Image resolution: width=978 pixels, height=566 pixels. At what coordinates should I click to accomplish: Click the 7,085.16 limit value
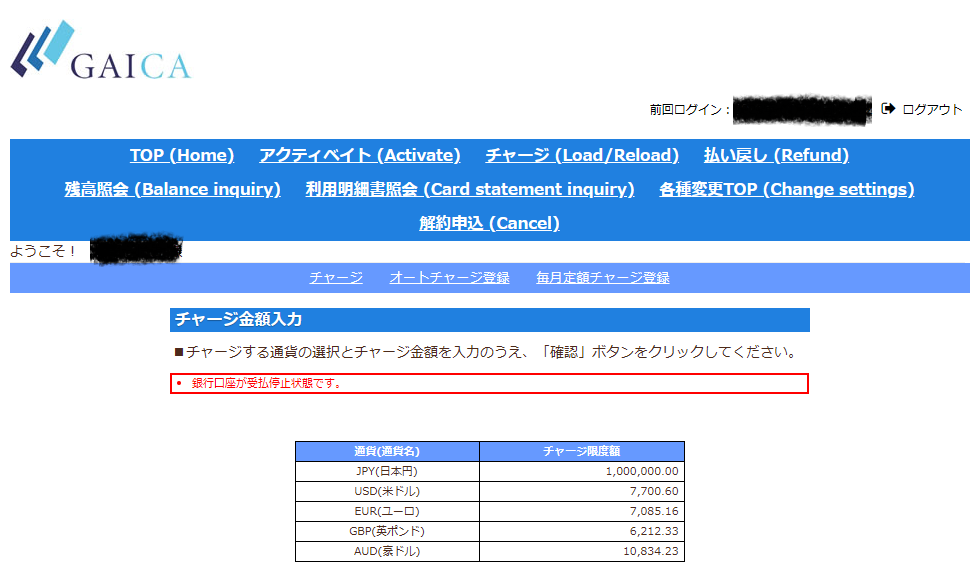[x=654, y=511]
